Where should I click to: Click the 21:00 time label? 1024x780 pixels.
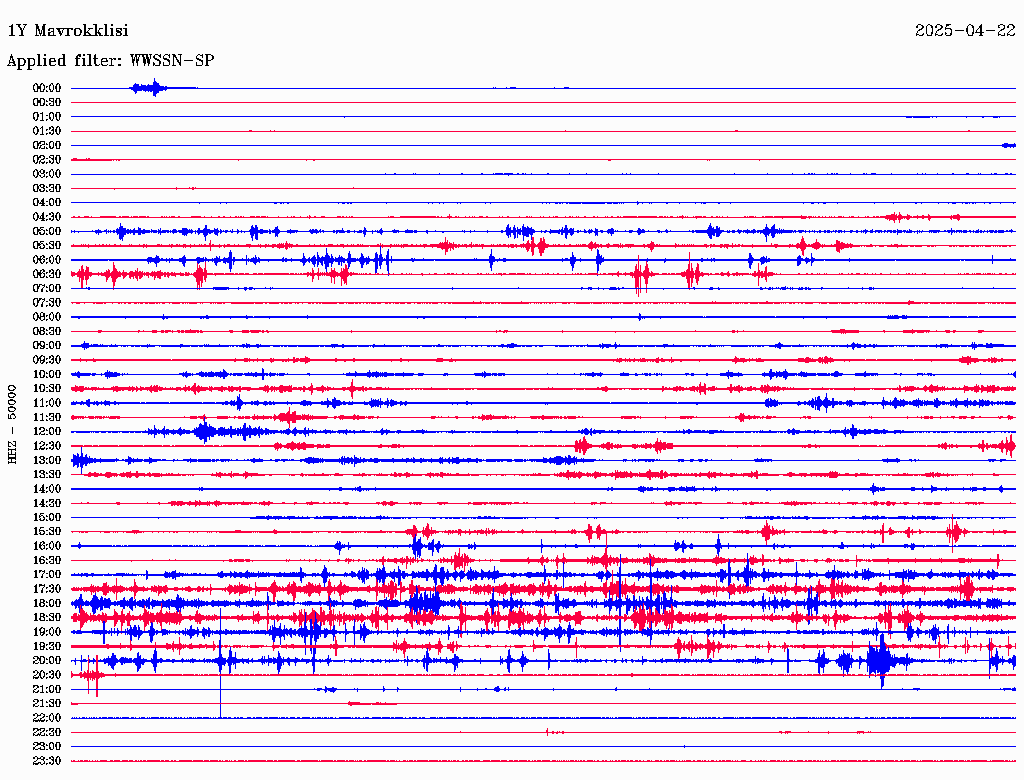[x=47, y=690]
